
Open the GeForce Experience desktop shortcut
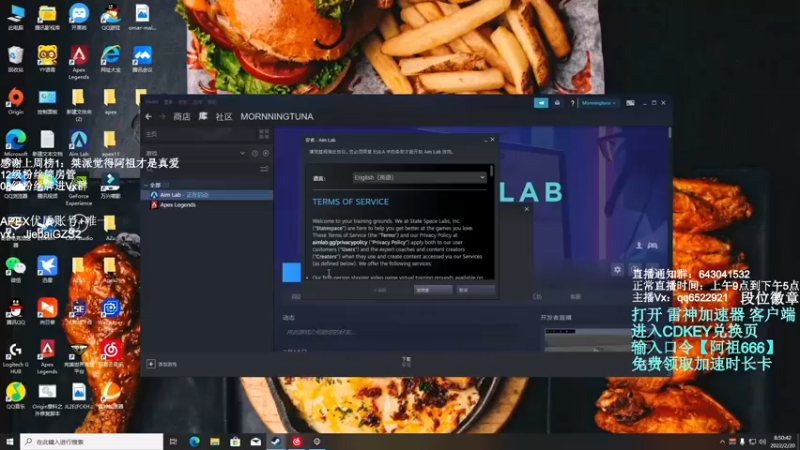[79, 191]
